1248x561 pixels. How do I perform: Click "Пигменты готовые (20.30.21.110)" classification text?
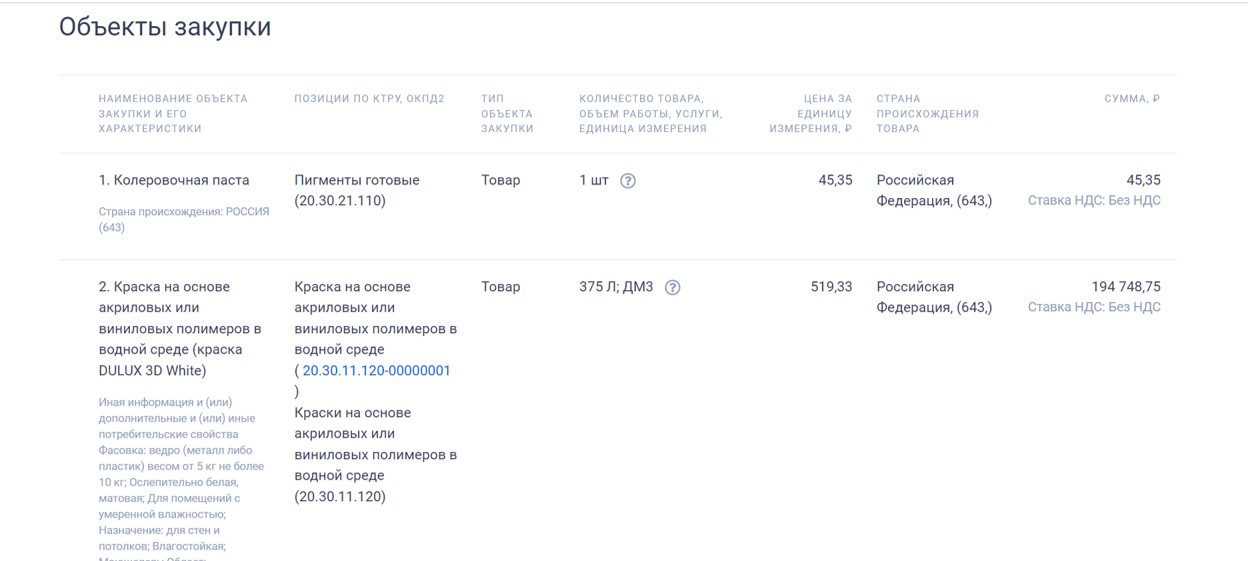357,190
